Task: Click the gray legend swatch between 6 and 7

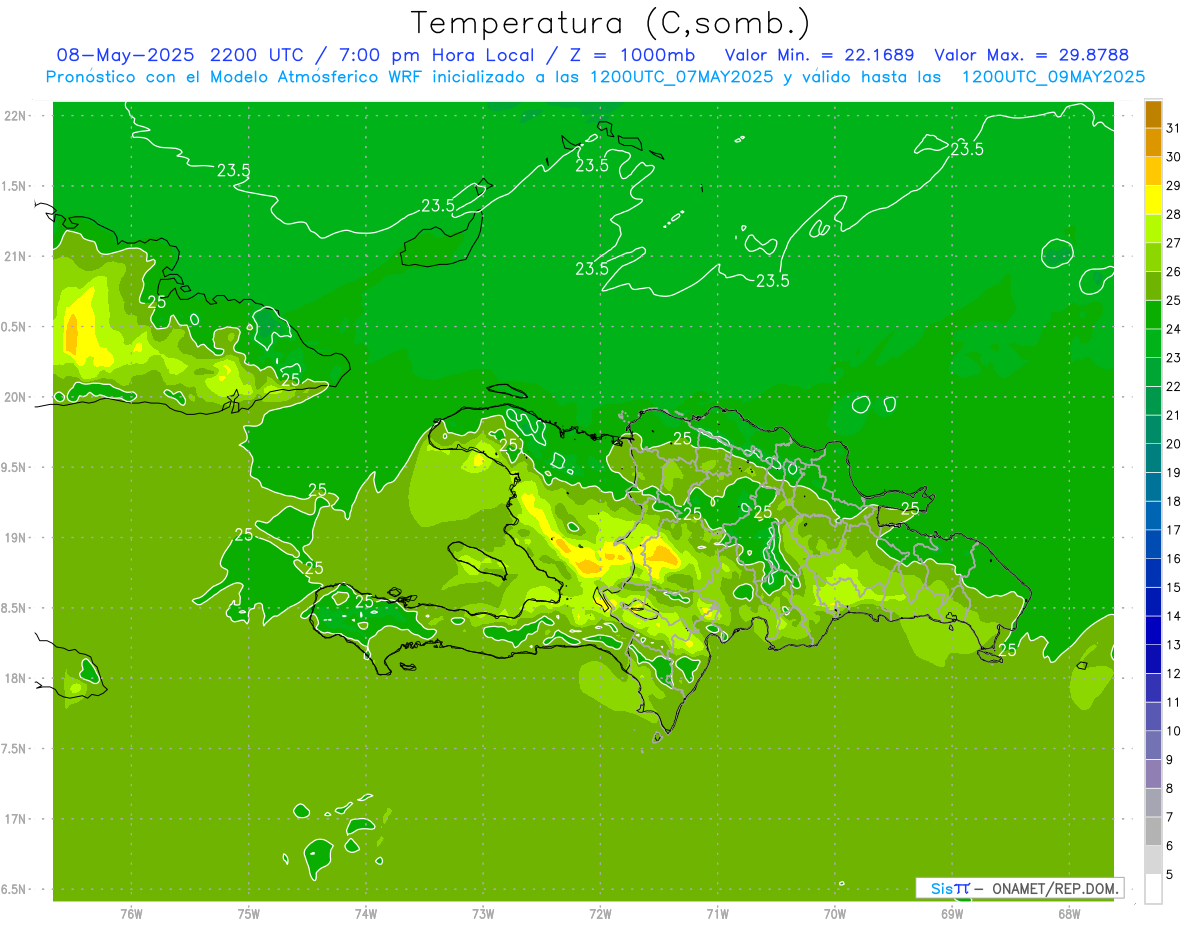Action: (x=1153, y=831)
